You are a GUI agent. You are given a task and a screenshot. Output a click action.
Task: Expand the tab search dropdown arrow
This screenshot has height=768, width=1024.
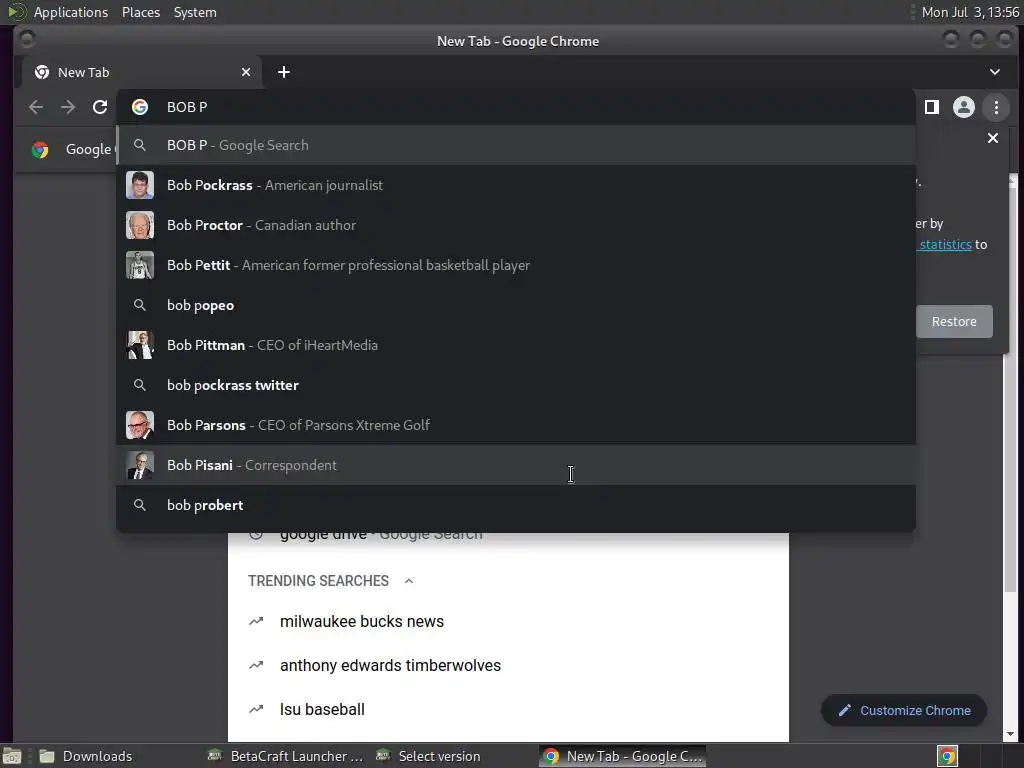pos(995,72)
